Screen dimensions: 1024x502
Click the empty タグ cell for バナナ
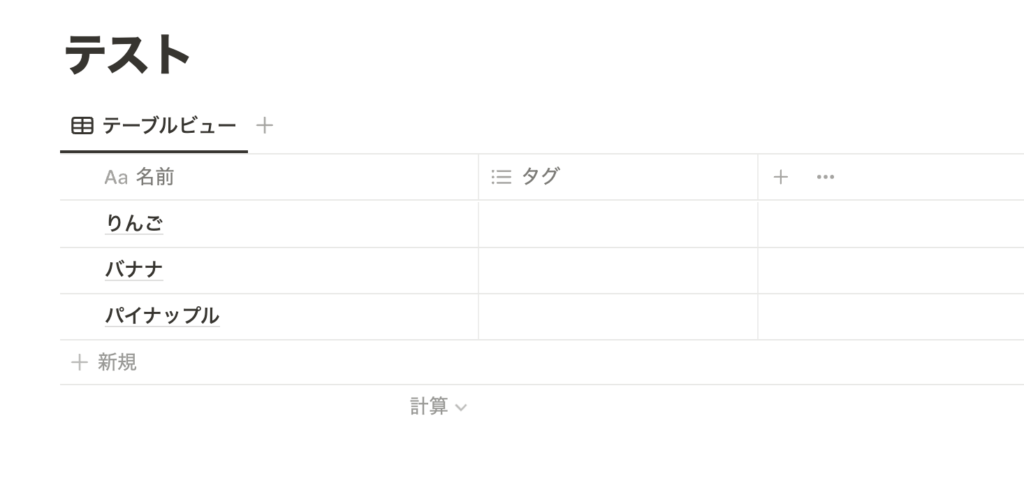coord(618,270)
